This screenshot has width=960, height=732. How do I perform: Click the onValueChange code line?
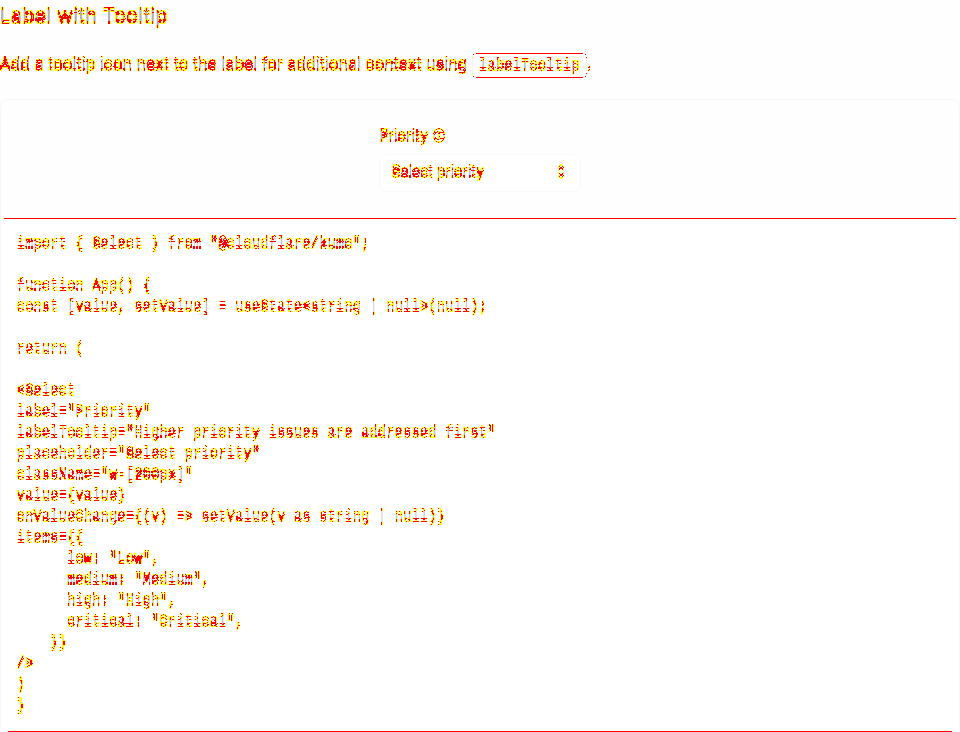pyautogui.click(x=230, y=516)
